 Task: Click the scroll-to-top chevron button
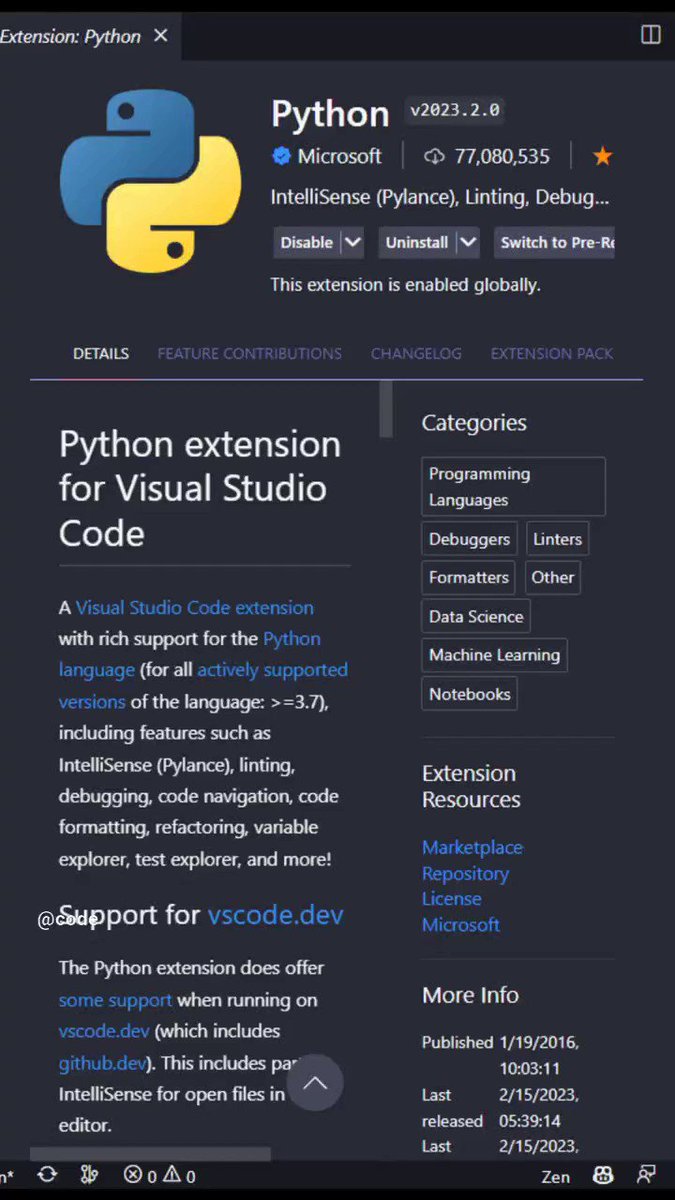coord(315,1083)
